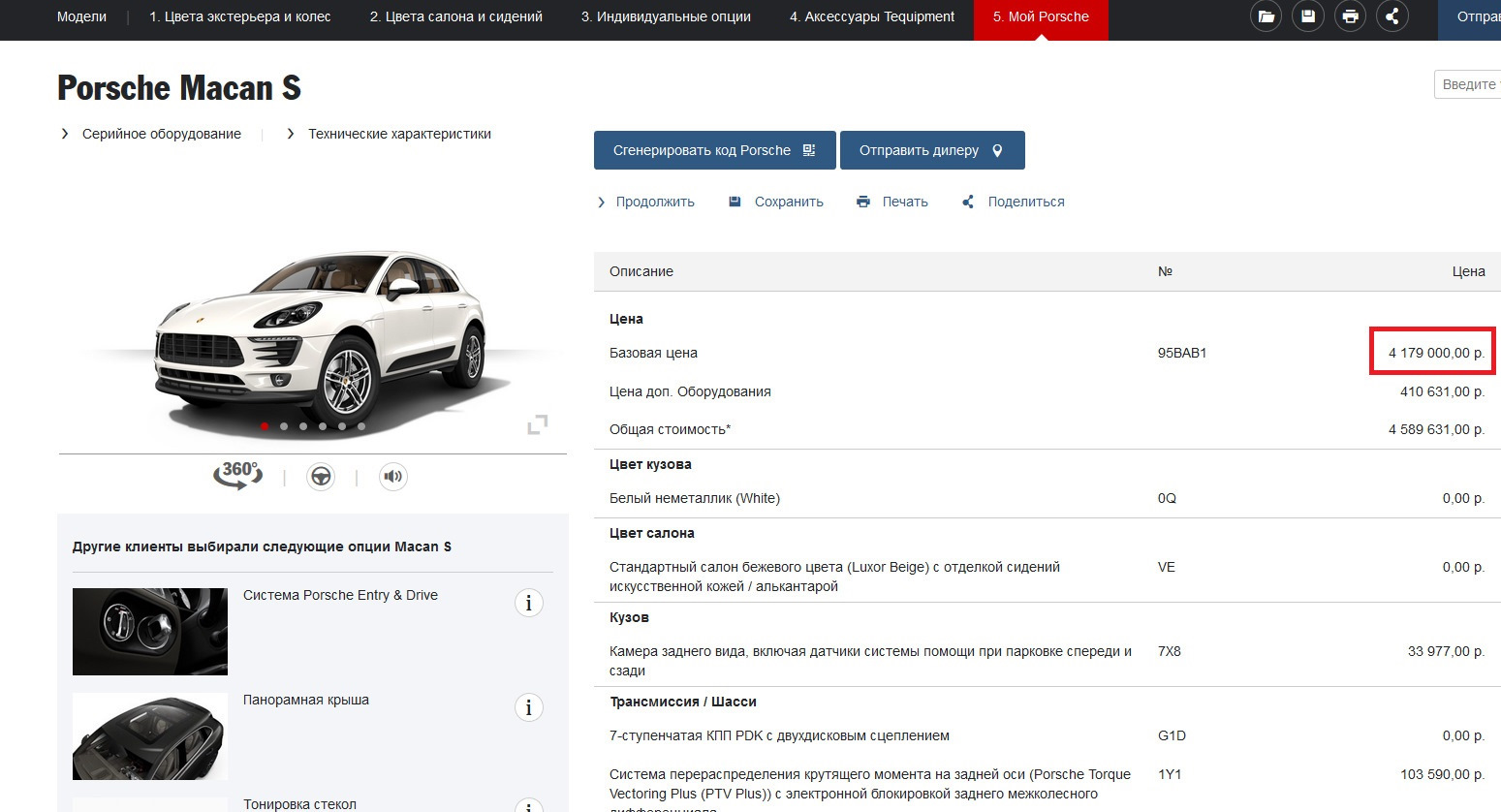
Task: Click the Цена доп. Оборудования label
Action: click(690, 391)
